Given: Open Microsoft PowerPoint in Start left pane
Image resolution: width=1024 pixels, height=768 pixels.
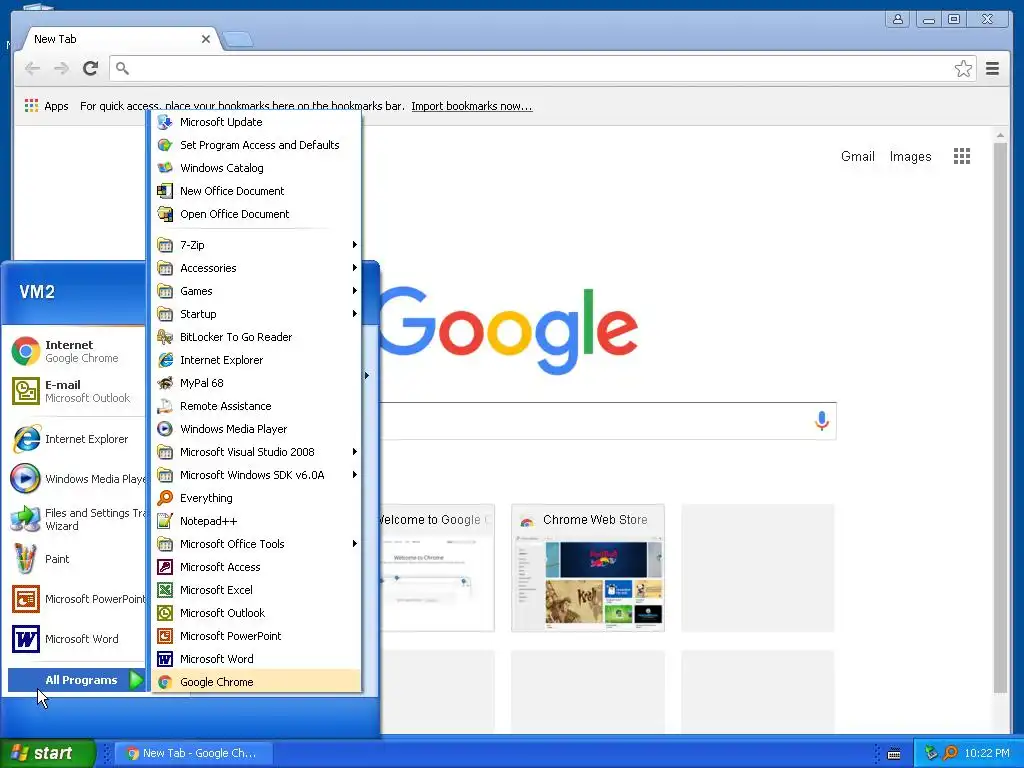Looking at the screenshot, I should 76,599.
